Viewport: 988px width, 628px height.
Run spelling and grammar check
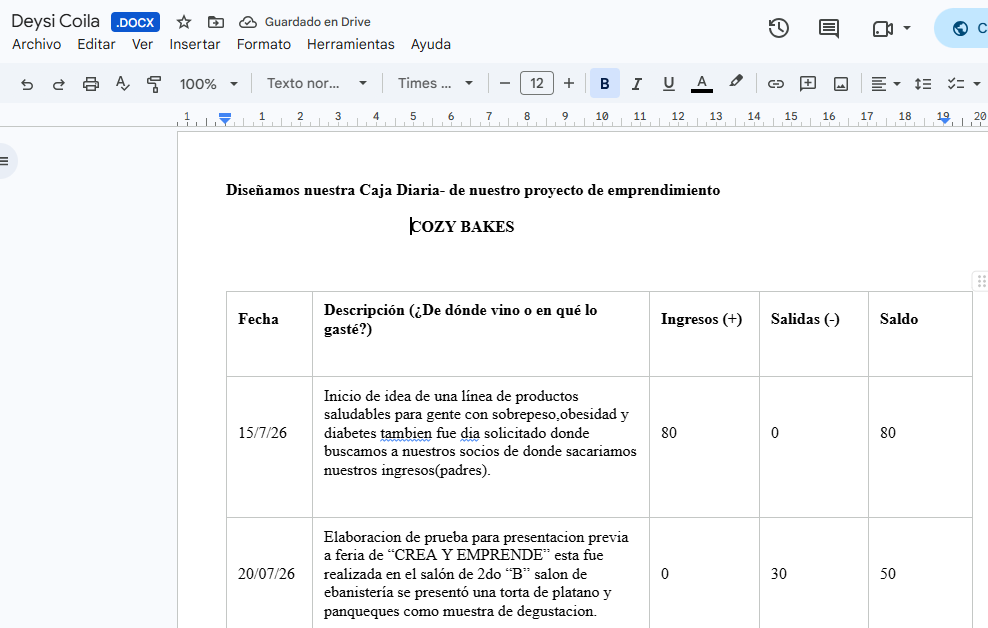click(122, 84)
